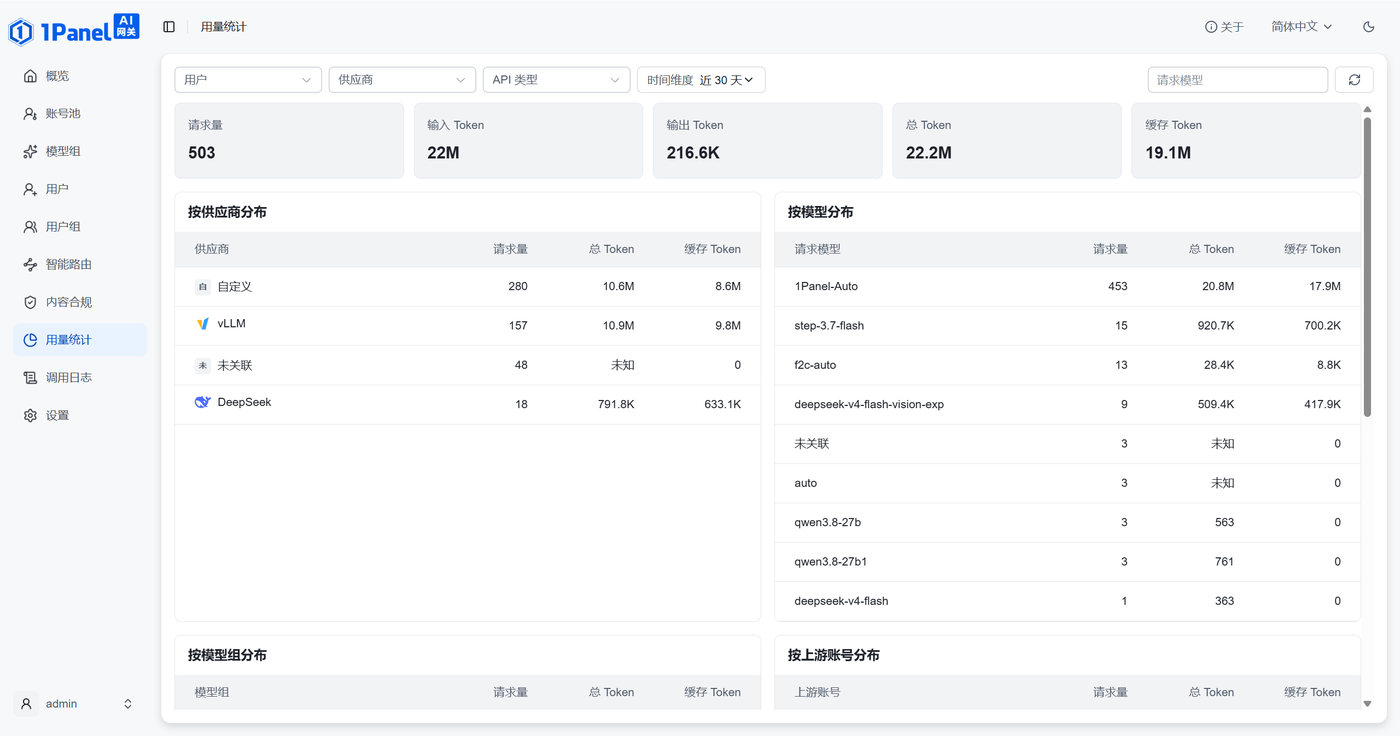Click the 总 Token 22.2M summary card
The height and width of the screenshot is (736, 1400).
coord(1007,141)
